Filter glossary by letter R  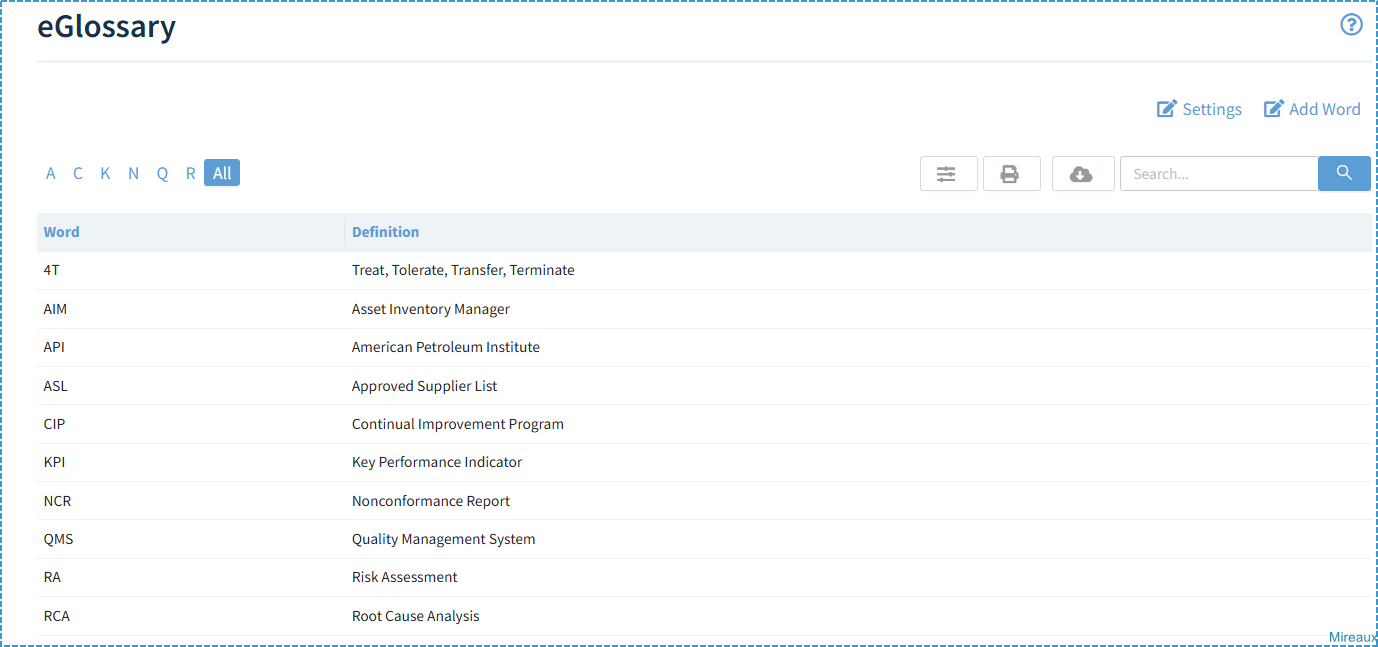coord(190,174)
